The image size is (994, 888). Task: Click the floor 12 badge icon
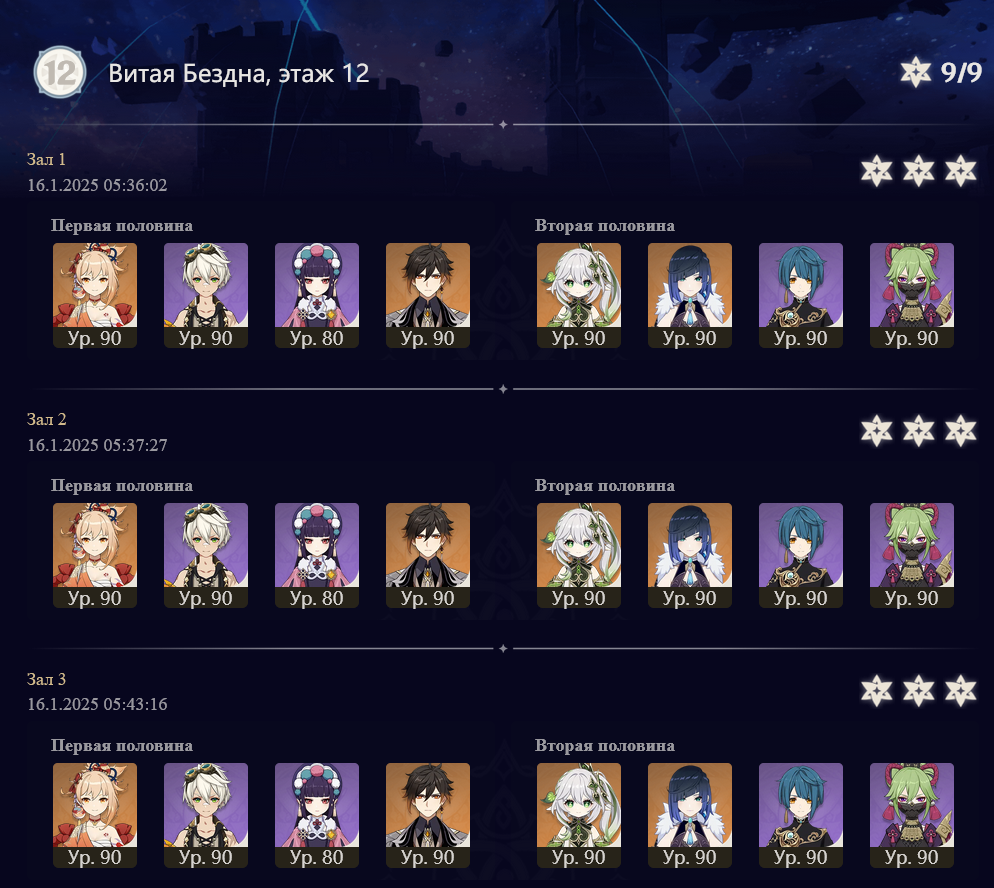(60, 72)
